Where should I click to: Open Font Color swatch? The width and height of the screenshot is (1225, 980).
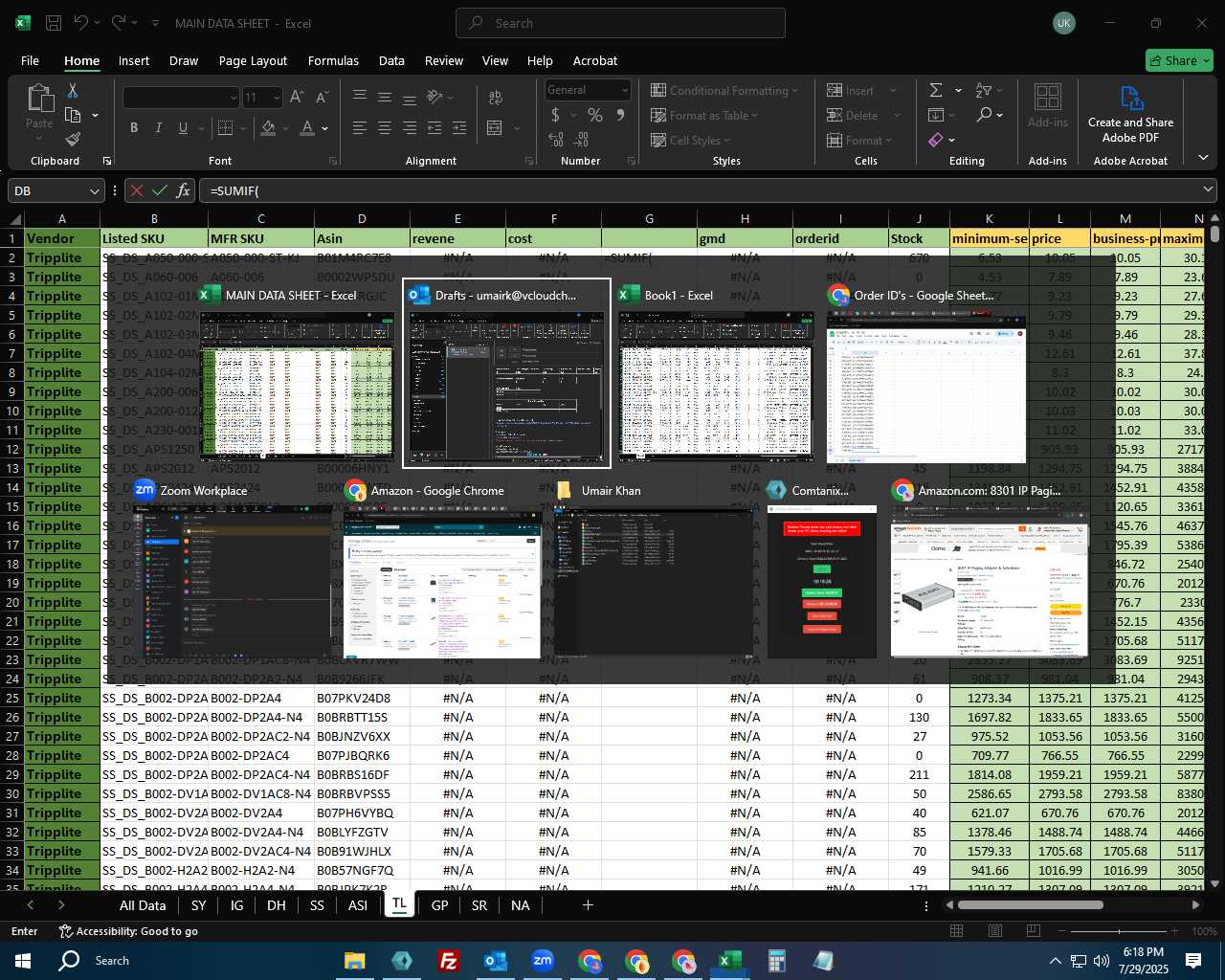pyautogui.click(x=307, y=127)
